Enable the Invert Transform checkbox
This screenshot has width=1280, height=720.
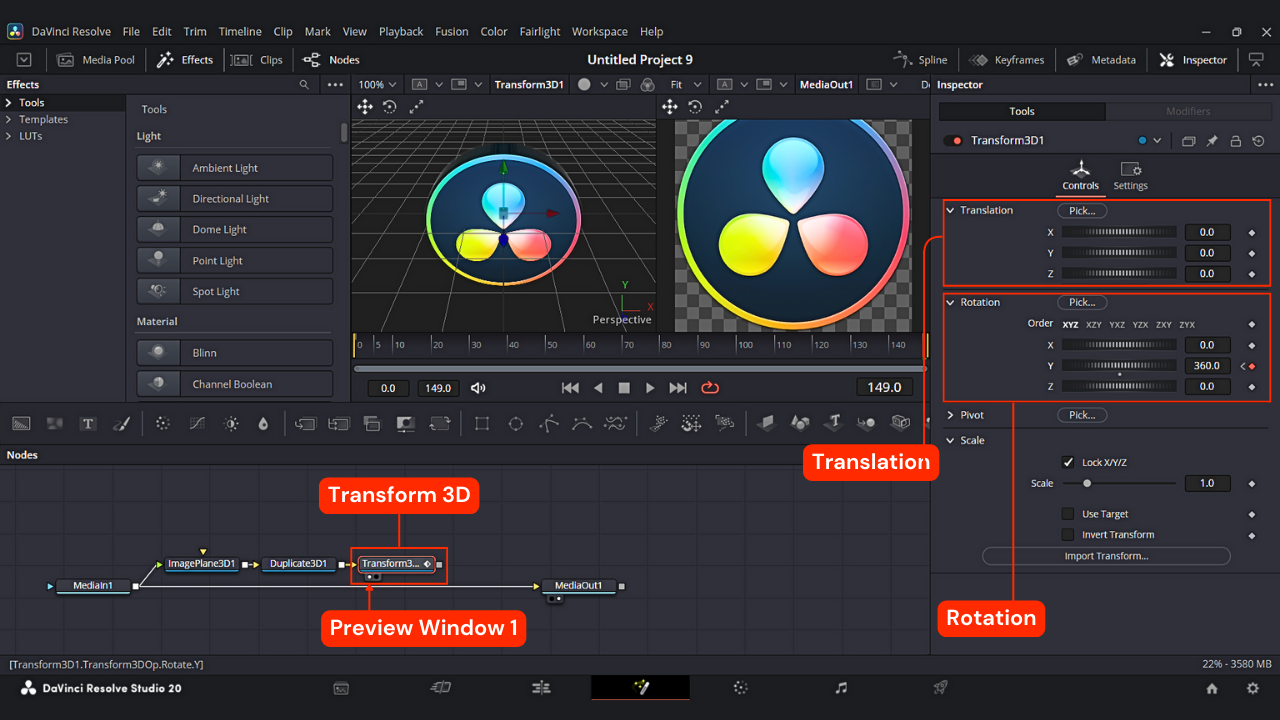(1068, 535)
